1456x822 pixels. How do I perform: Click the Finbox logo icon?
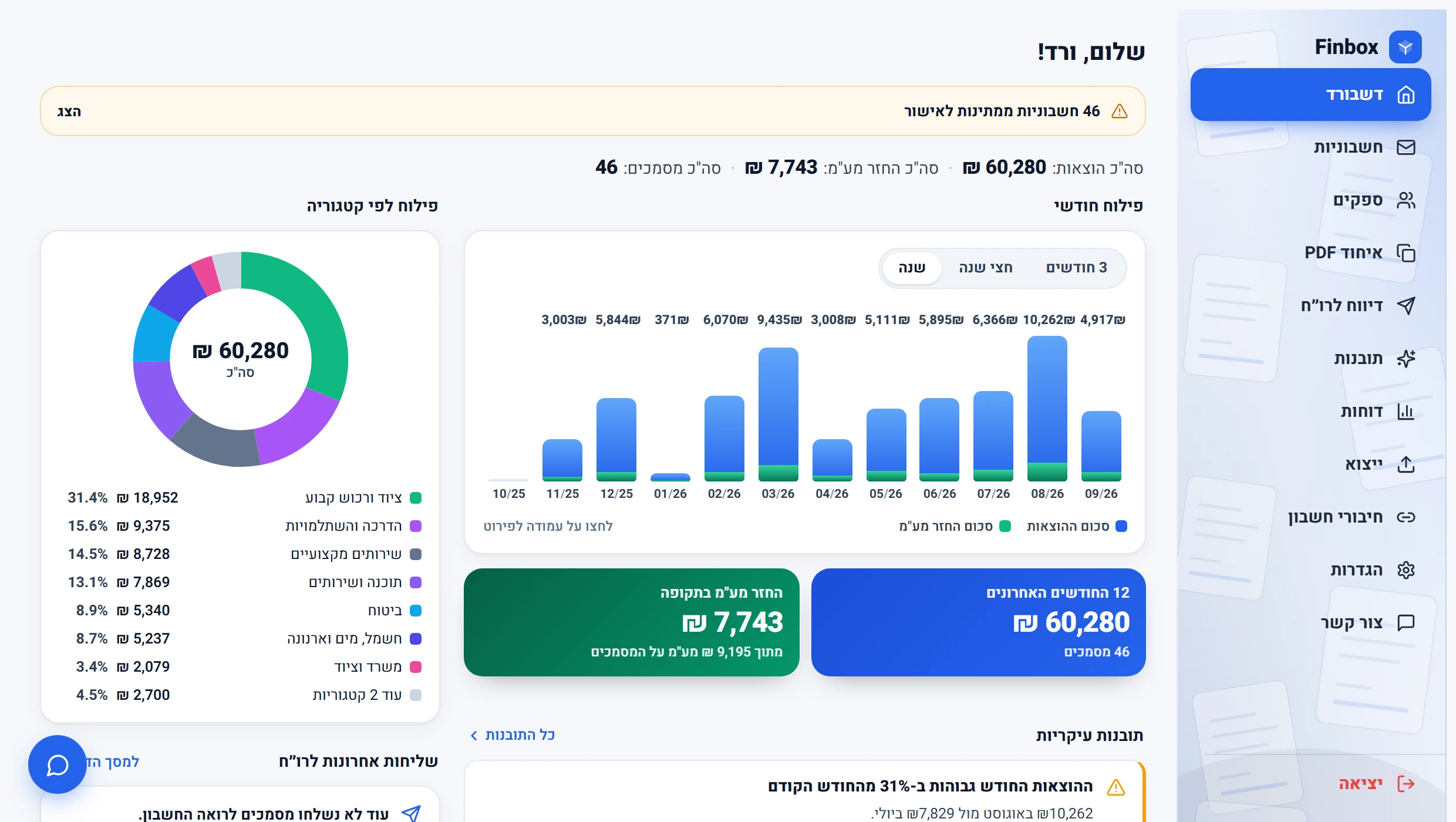pyautogui.click(x=1405, y=47)
